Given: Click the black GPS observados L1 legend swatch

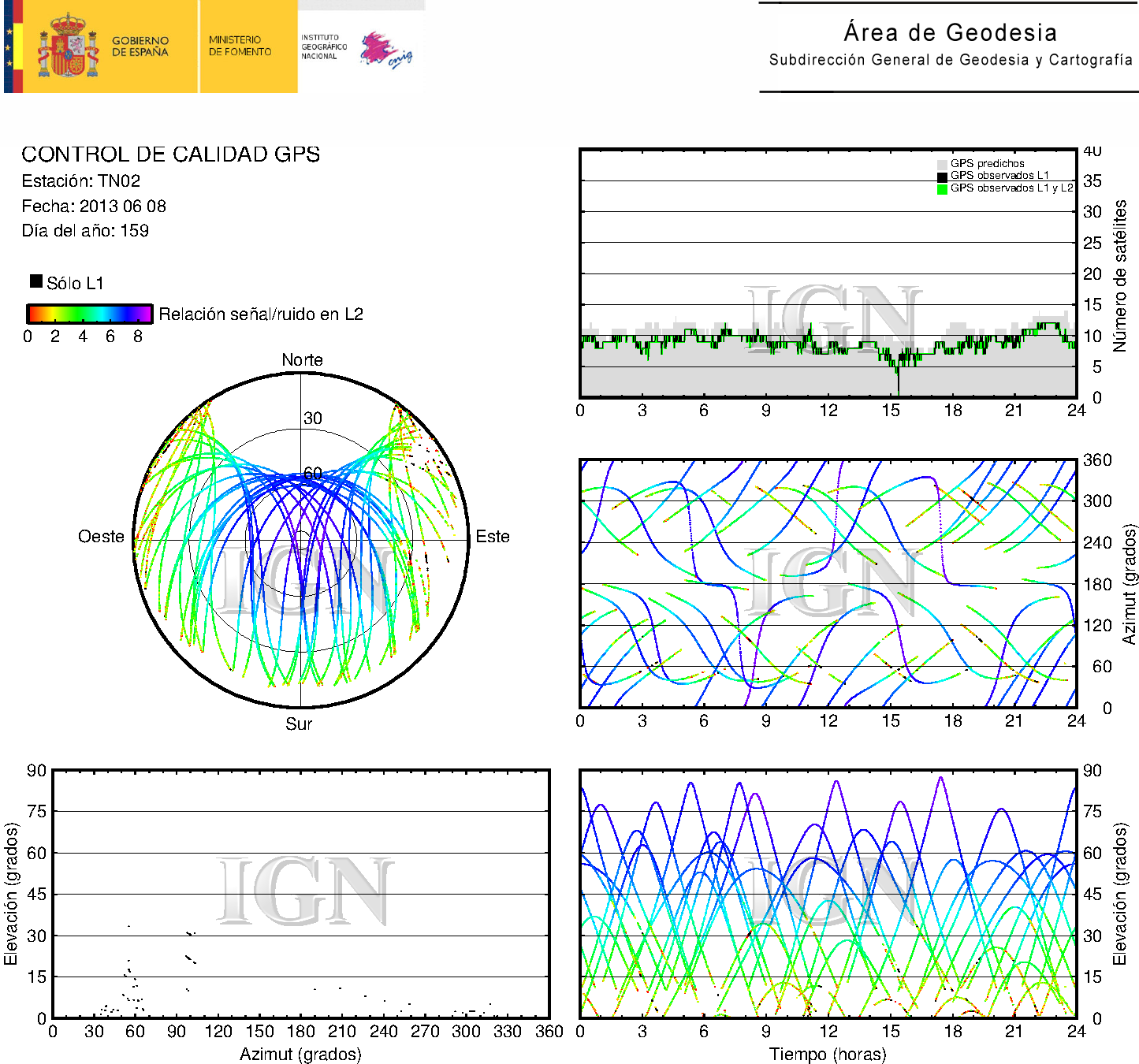Looking at the screenshot, I should click(942, 177).
